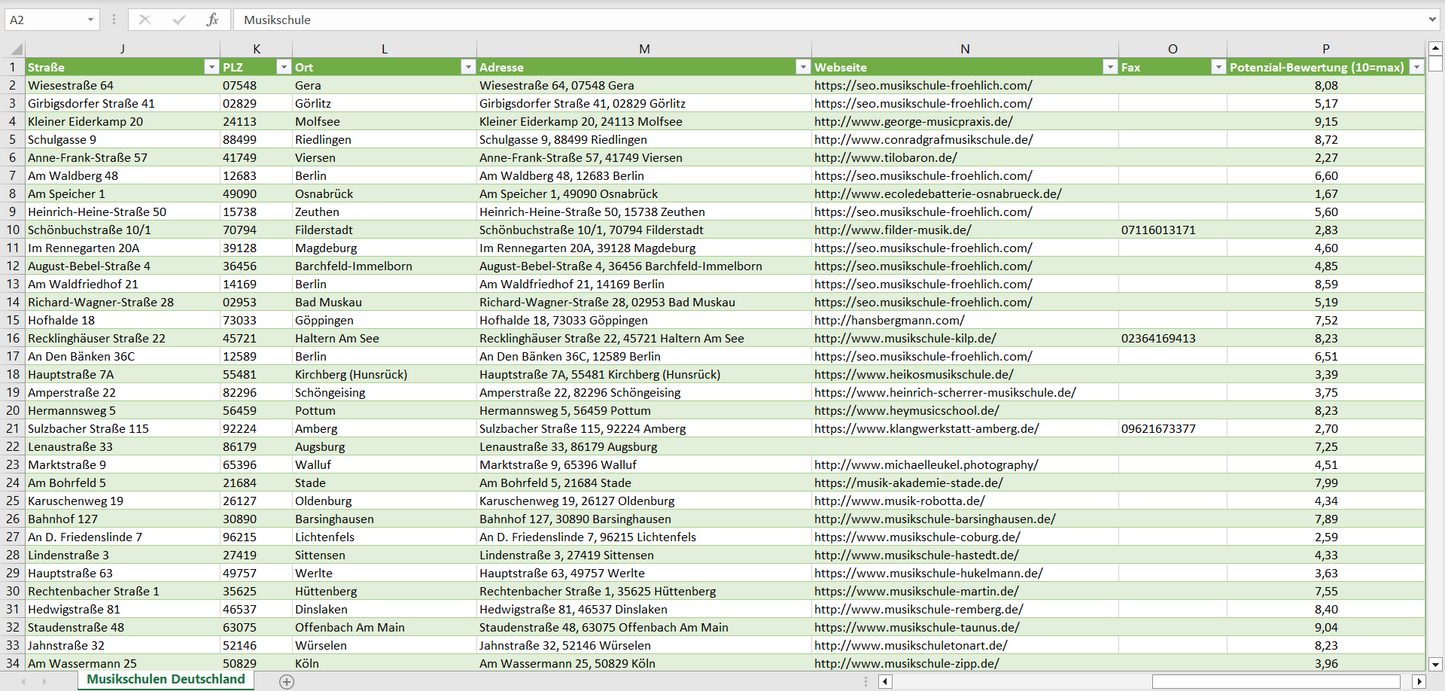The image size is (1445, 691).
Task: Switch to Musikschulen Deutschland sheet tab
Action: (x=165, y=680)
